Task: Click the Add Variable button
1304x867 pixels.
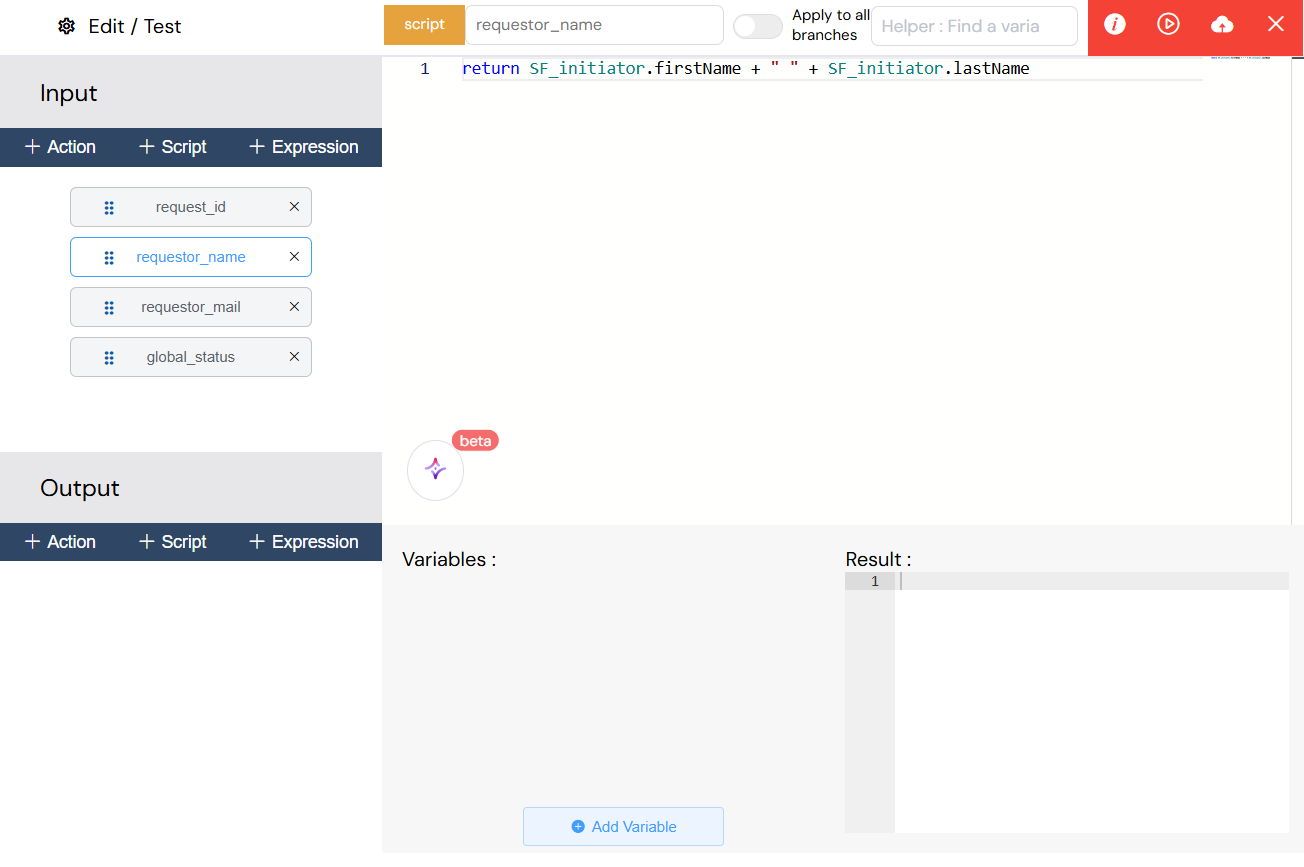Action: 623,826
